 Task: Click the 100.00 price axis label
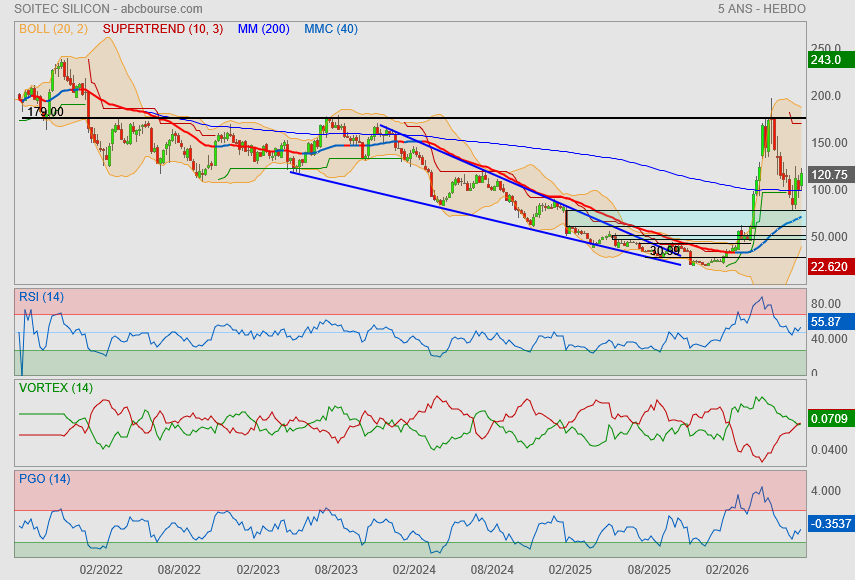[829, 190]
